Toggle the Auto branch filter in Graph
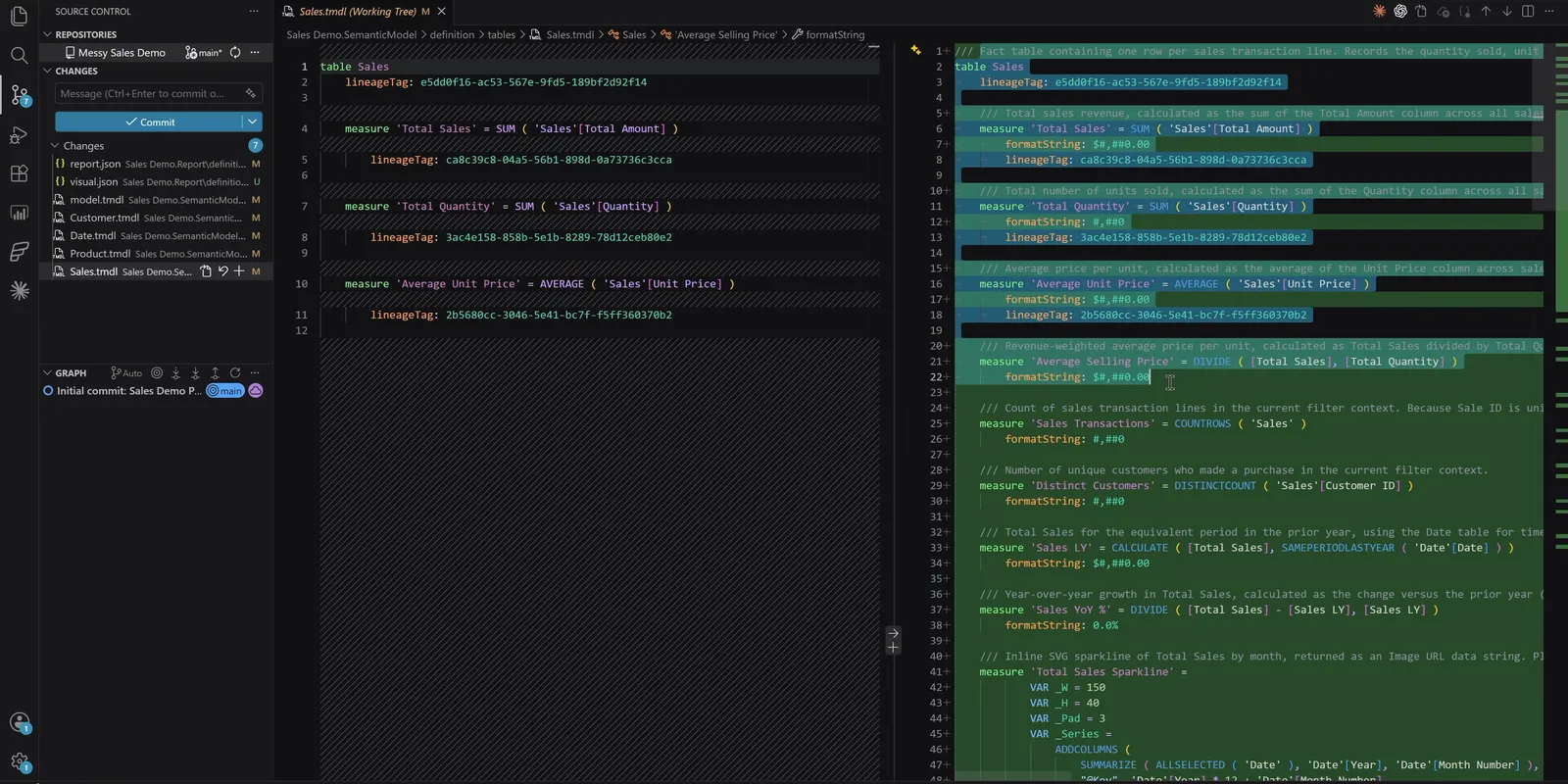Image resolution: width=1568 pixels, height=784 pixels. click(126, 373)
